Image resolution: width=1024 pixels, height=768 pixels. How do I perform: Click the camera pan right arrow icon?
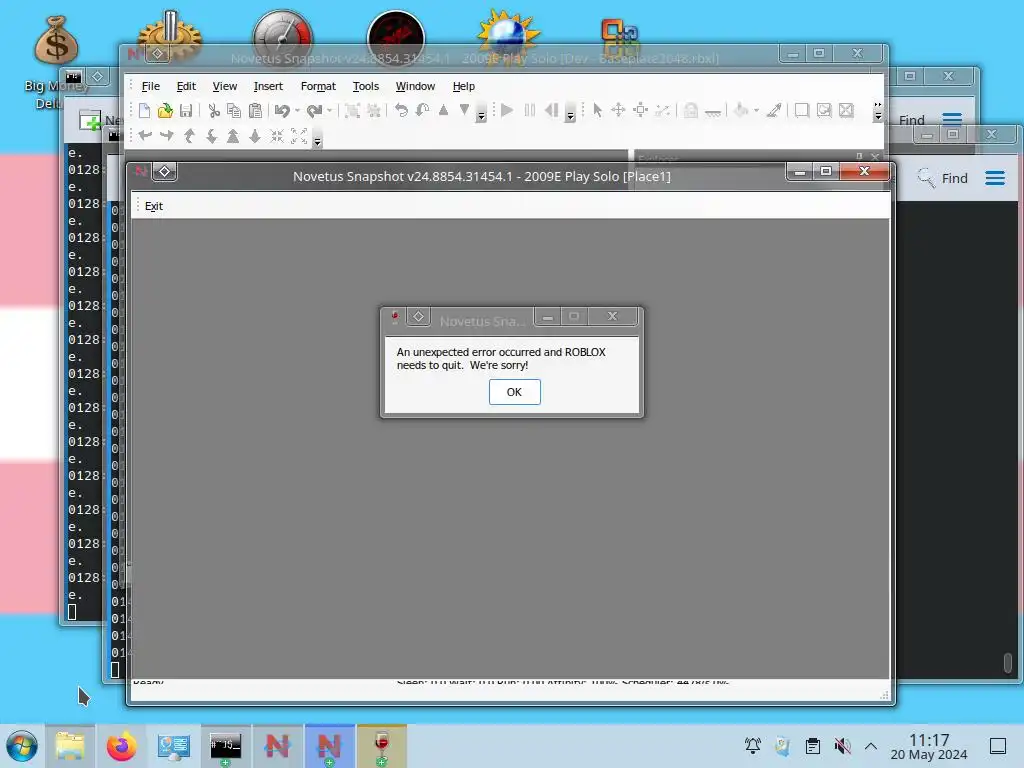tap(167, 136)
